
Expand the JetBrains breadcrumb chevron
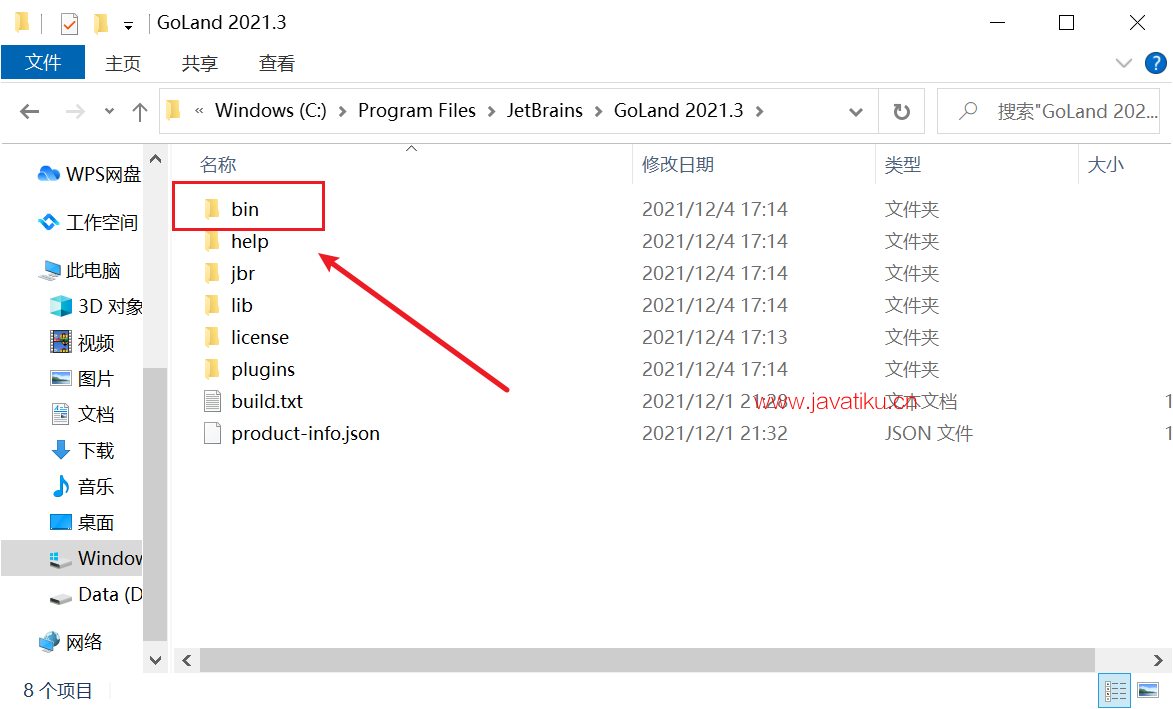598,111
